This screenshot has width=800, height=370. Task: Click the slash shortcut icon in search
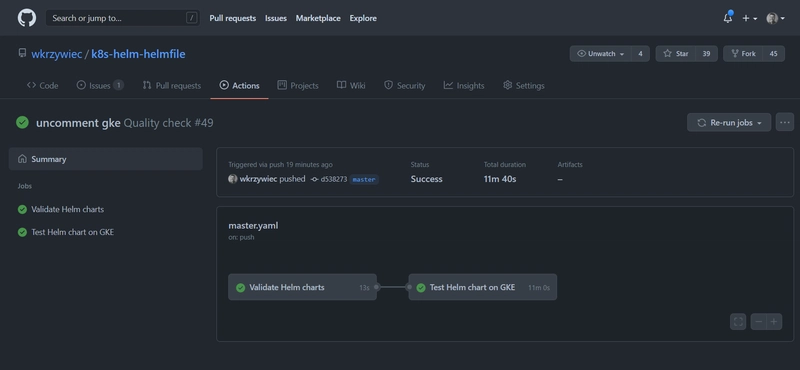pyautogui.click(x=191, y=18)
